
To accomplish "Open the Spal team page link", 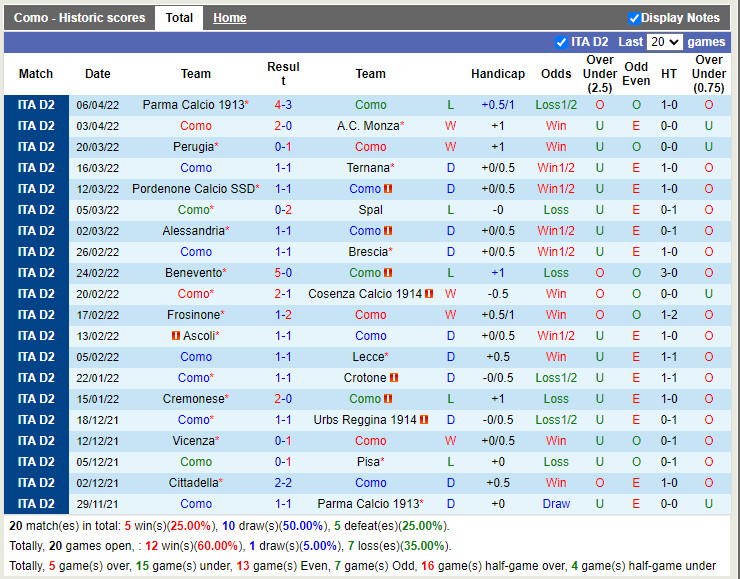I will [370, 210].
